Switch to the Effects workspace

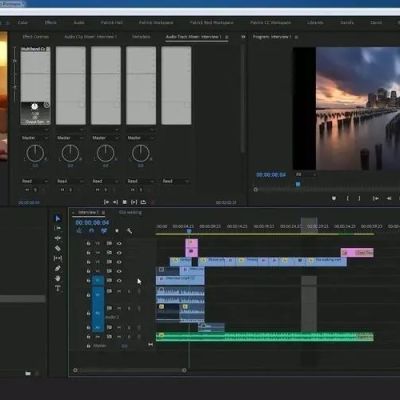(x=51, y=22)
